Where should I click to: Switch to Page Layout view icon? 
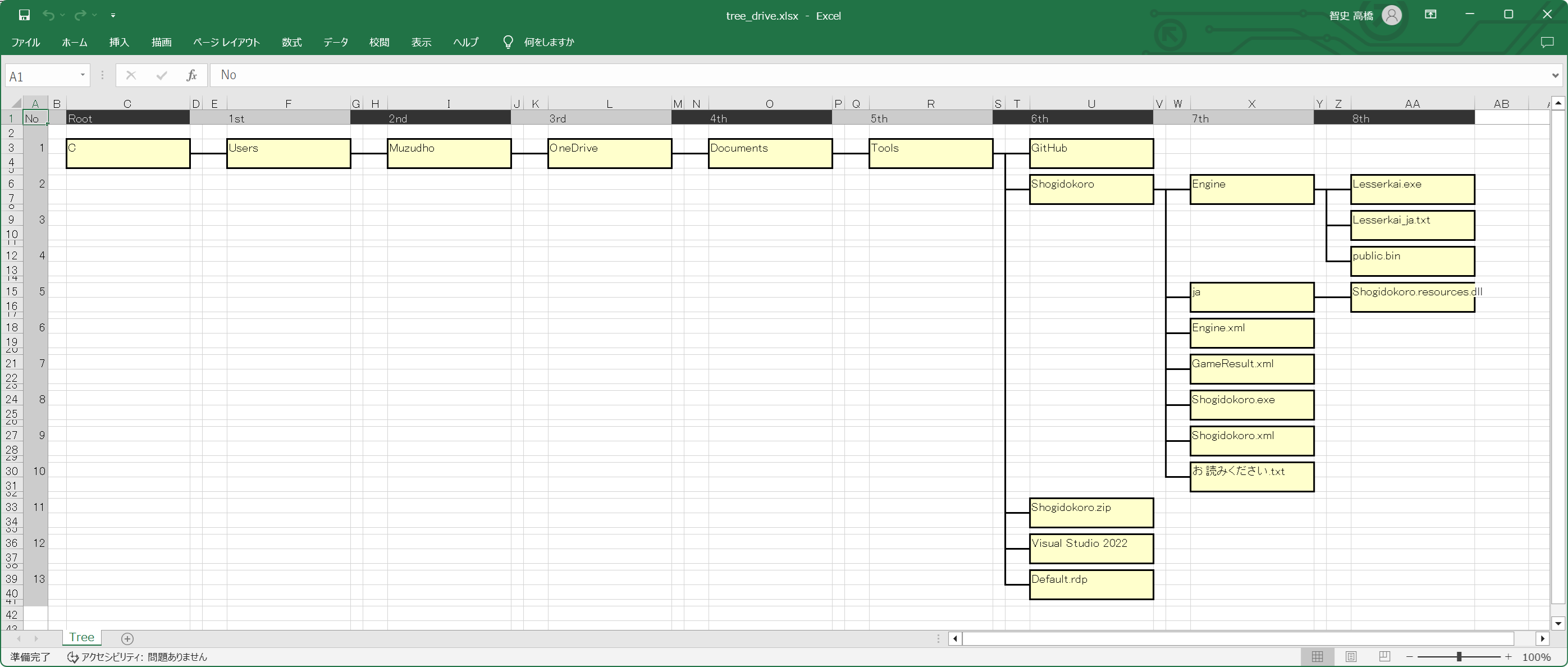[x=1351, y=657]
